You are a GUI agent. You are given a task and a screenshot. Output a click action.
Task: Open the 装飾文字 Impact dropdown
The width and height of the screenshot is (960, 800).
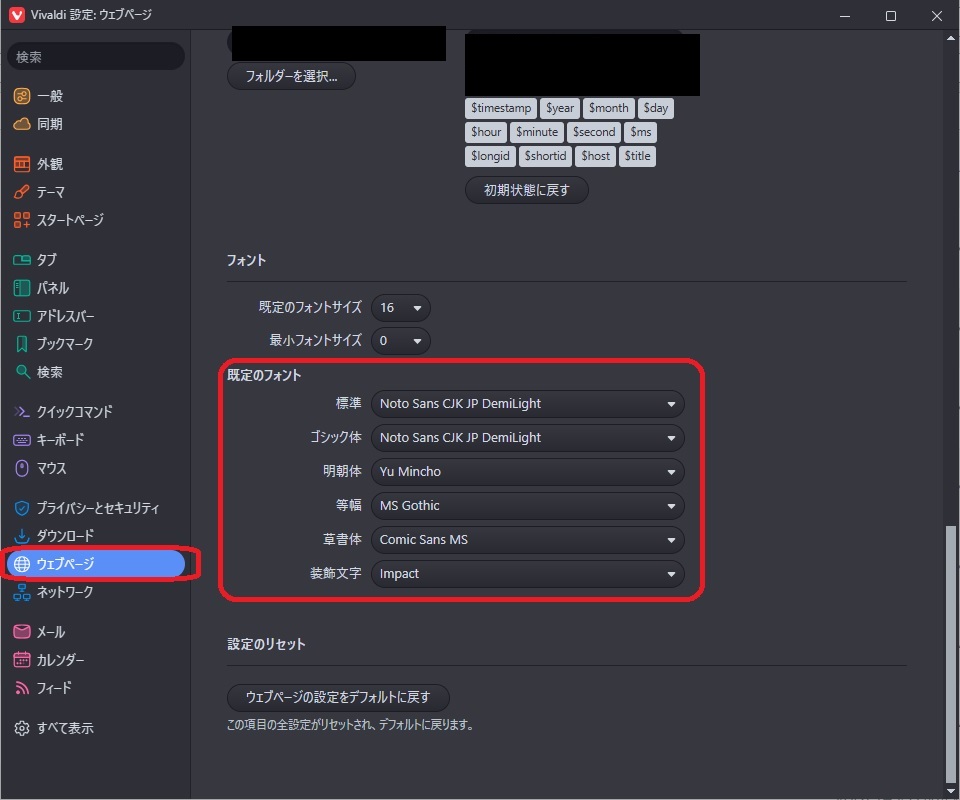(528, 574)
